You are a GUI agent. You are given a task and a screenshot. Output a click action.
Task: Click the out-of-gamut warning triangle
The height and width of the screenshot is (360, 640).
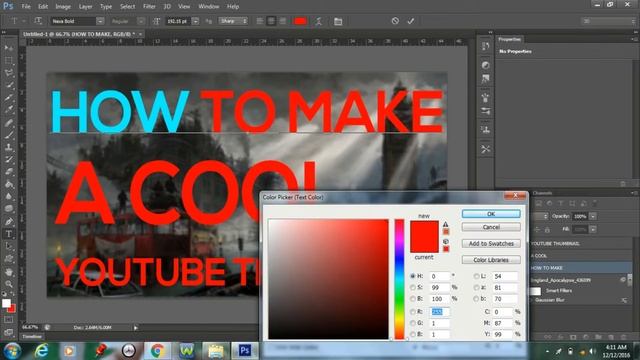446,224
